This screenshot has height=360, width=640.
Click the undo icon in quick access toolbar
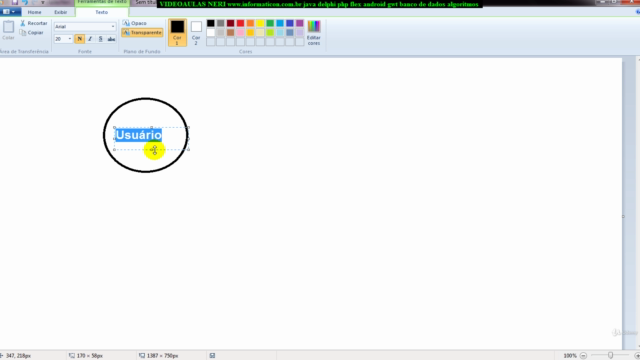[x=25, y=2]
